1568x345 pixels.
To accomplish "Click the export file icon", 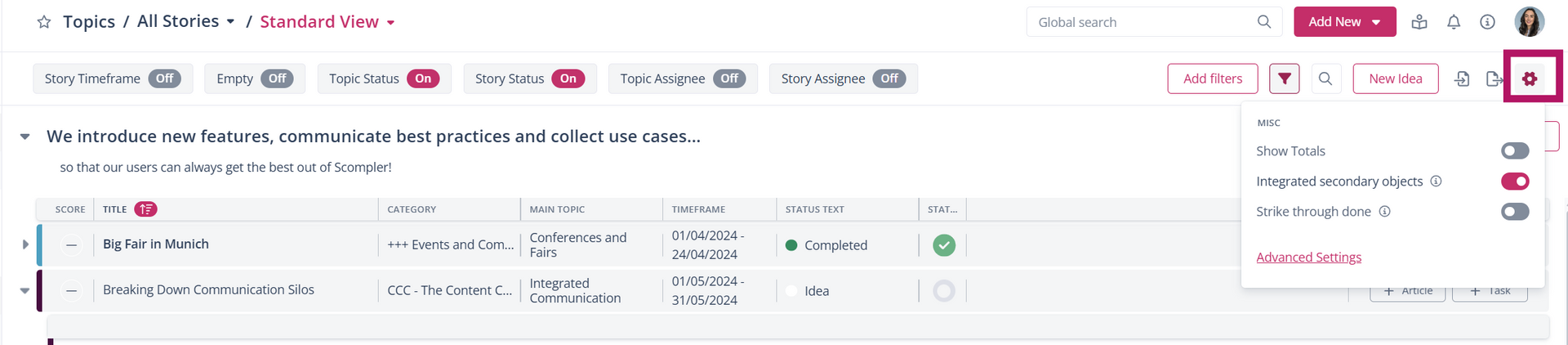I will [1494, 78].
